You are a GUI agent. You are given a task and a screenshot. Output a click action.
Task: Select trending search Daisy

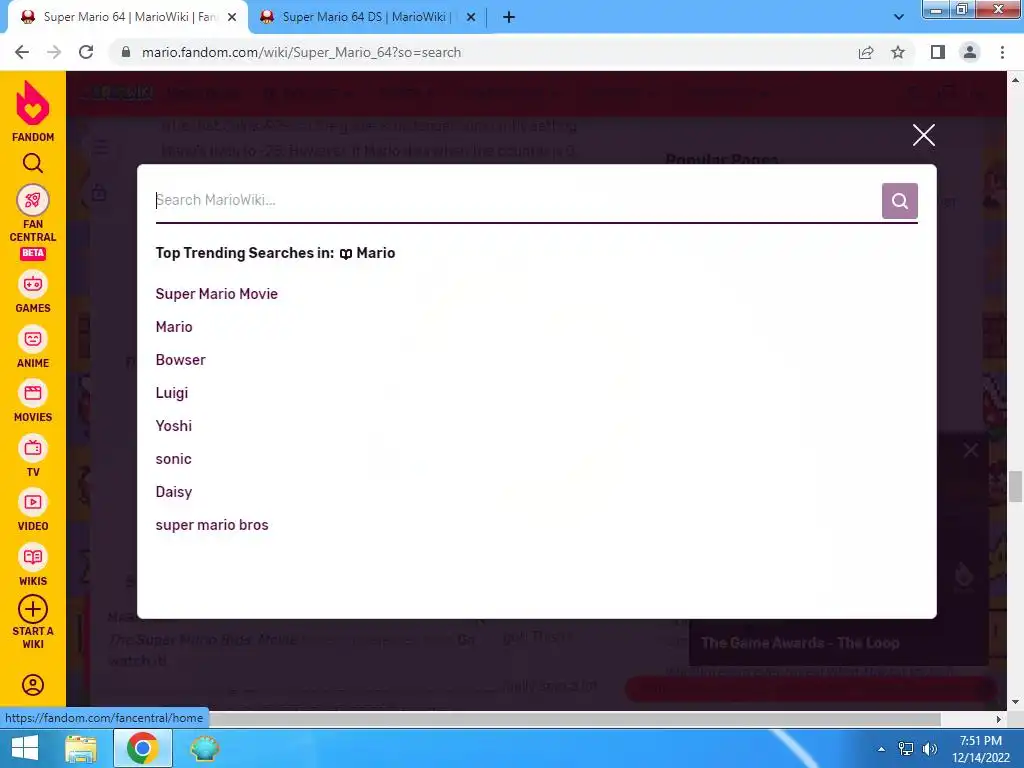tap(174, 492)
